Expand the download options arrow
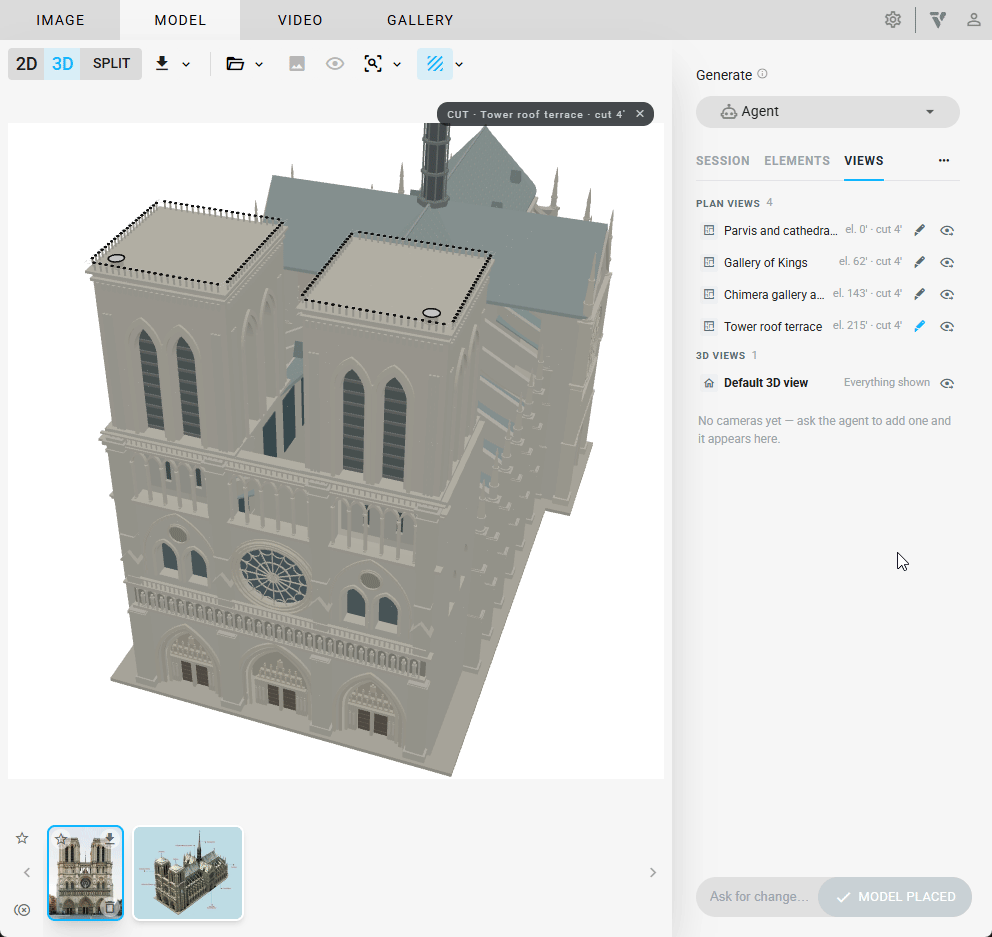Image resolution: width=992 pixels, height=937 pixels. pyautogui.click(x=186, y=64)
